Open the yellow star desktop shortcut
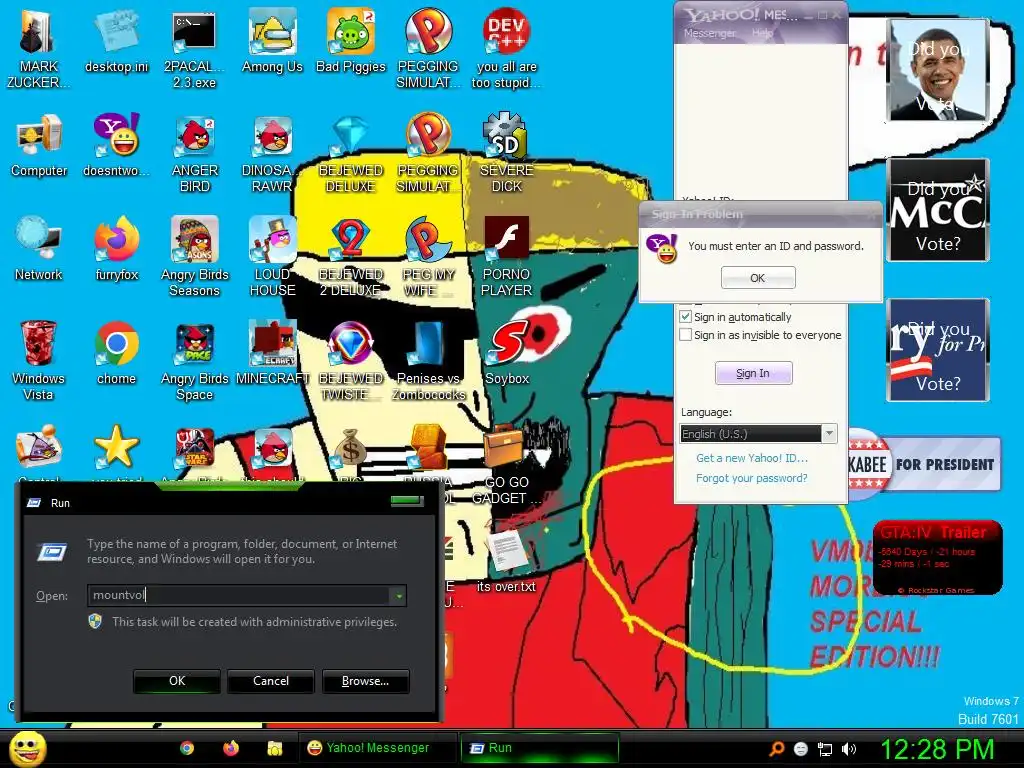 coord(116,448)
